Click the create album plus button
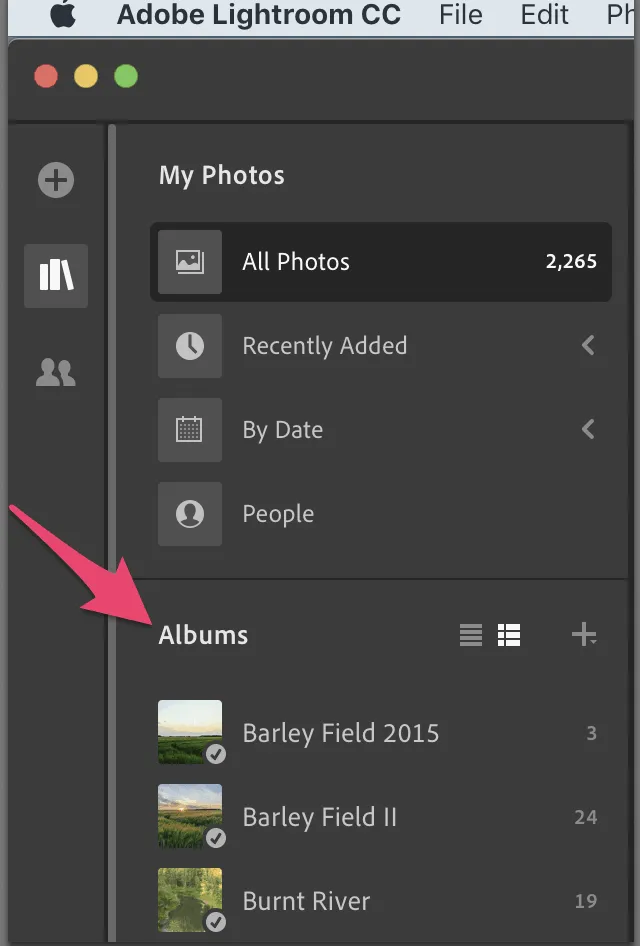 [x=584, y=635]
